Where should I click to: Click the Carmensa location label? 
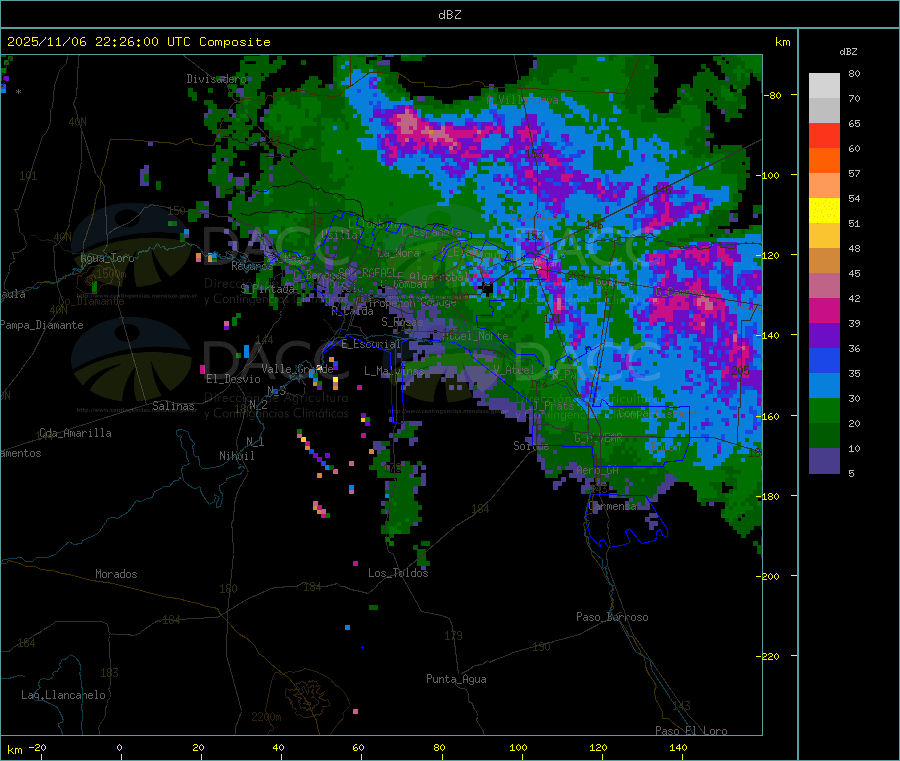(x=612, y=506)
